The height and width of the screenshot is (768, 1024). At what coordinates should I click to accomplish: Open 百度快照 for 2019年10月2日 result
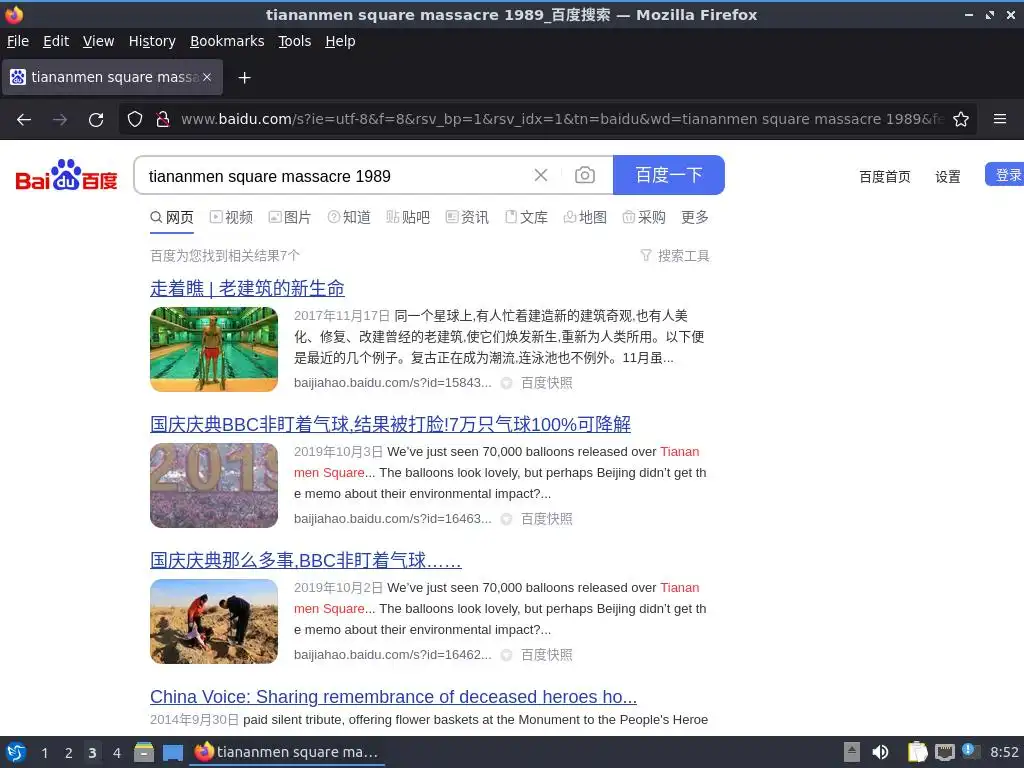547,654
